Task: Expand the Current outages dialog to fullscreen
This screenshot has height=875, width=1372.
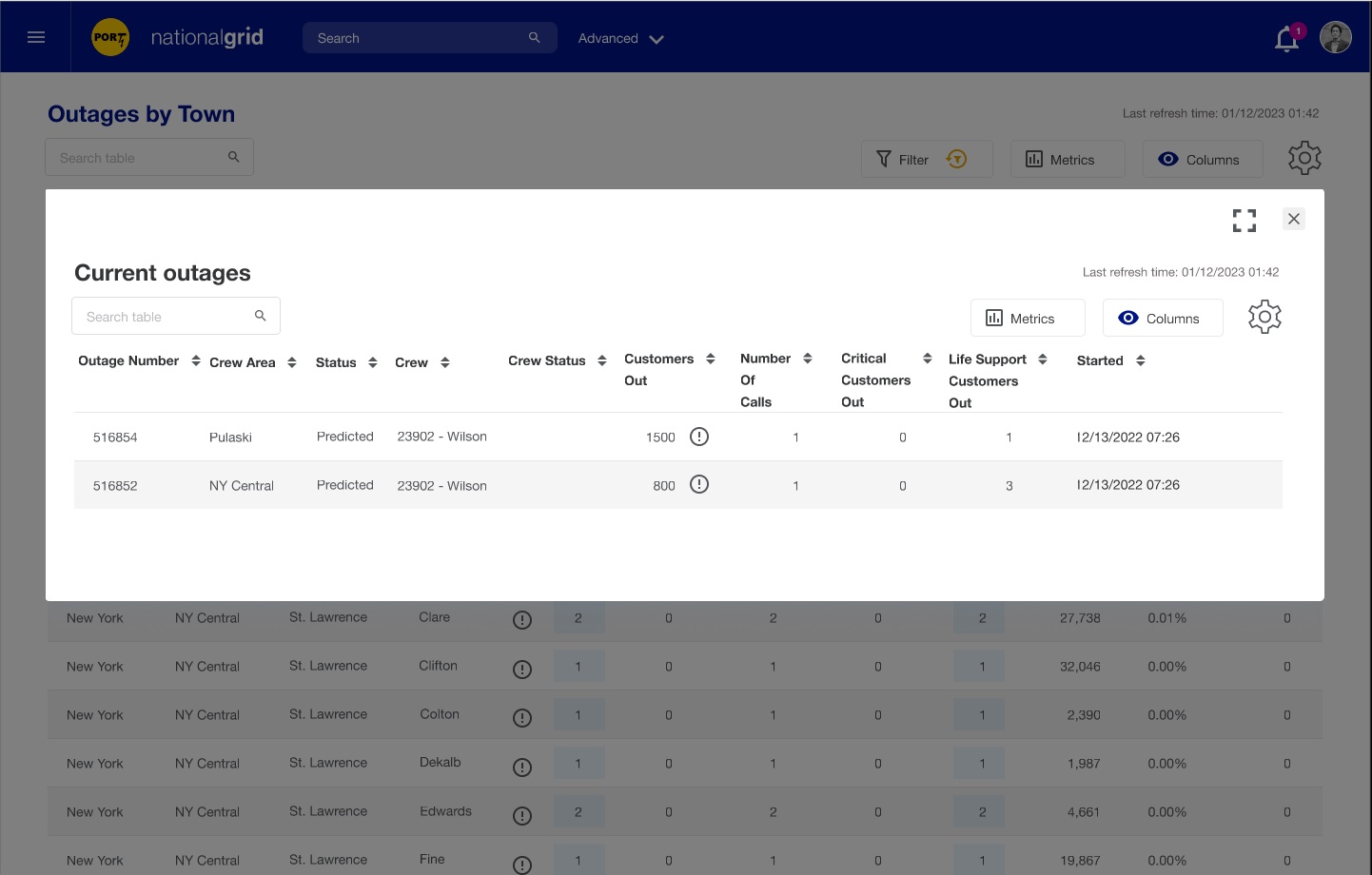Action: (x=1244, y=221)
